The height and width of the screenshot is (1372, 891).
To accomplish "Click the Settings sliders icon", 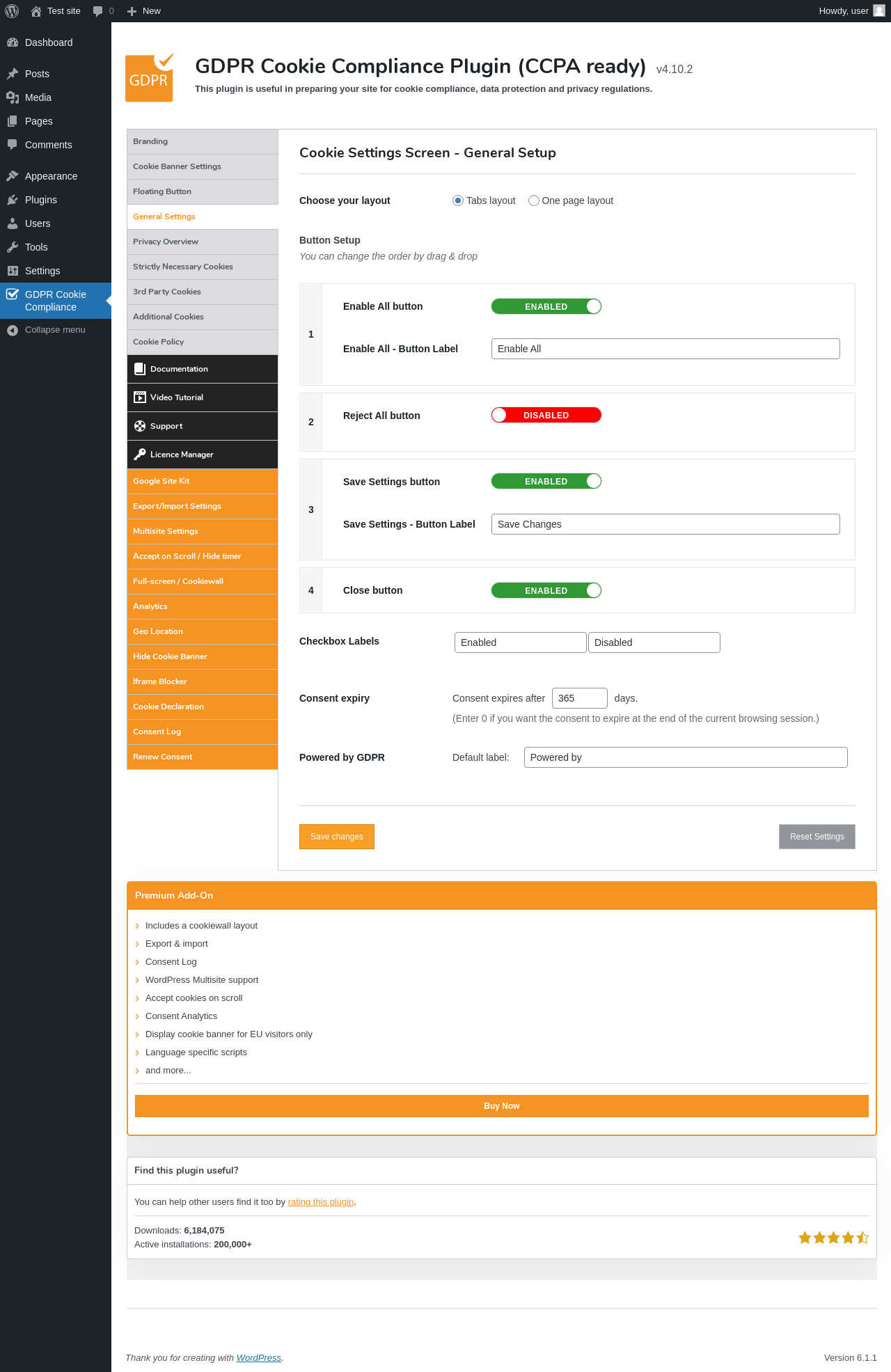I will [x=13, y=271].
